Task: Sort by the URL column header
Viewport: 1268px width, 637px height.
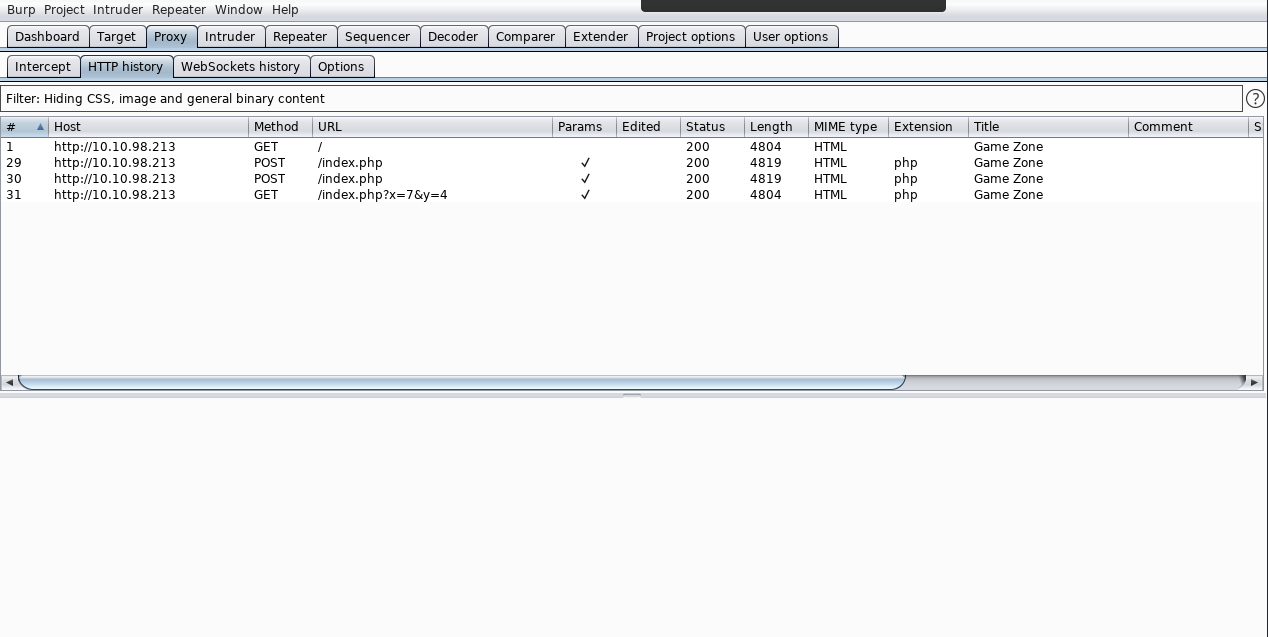Action: [433, 127]
